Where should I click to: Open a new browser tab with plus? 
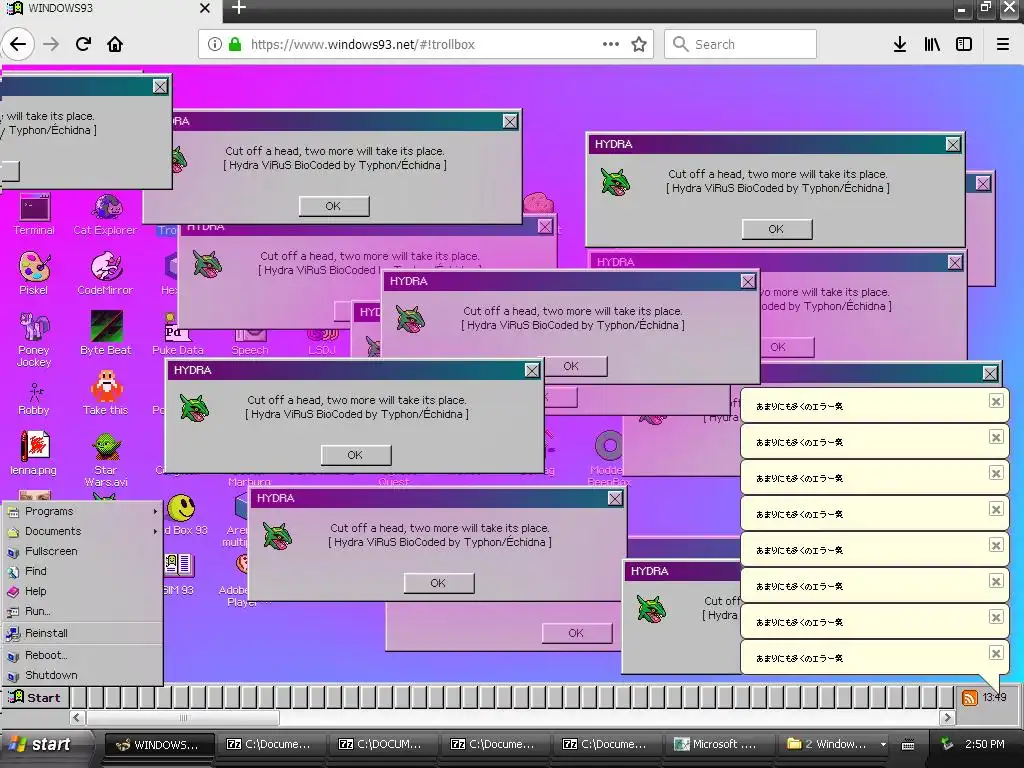click(x=238, y=8)
